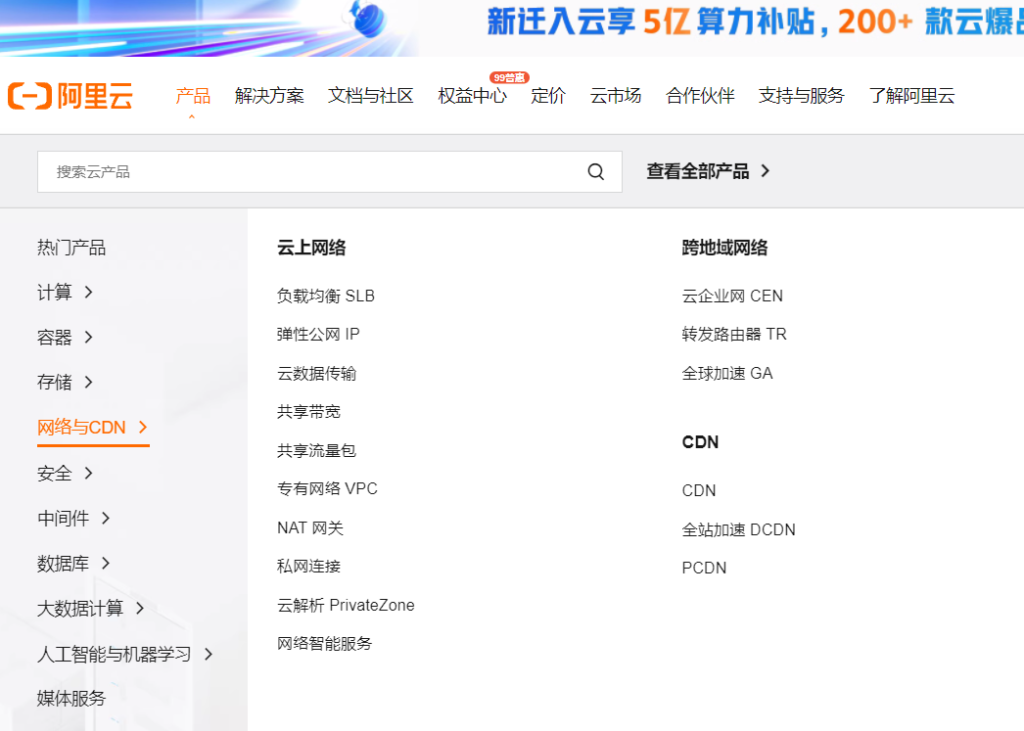This screenshot has width=1024, height=731.
Task: Click the search magnifier icon
Action: tap(596, 172)
